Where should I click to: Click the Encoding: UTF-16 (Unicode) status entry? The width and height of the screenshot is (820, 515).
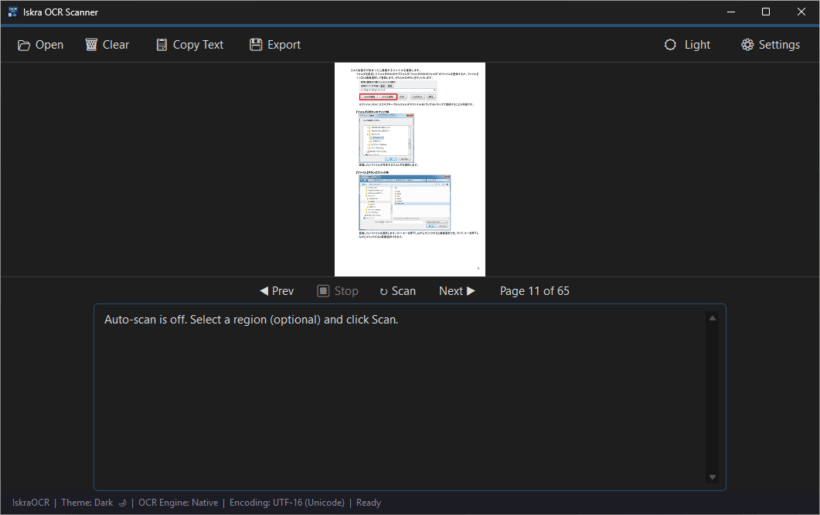click(x=287, y=502)
